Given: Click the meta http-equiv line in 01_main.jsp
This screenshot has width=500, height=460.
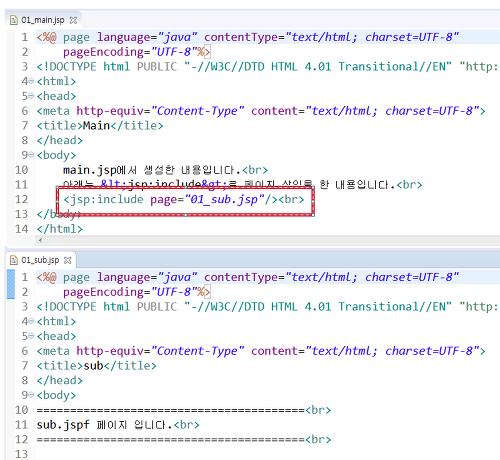Looking at the screenshot, I should tap(261, 111).
